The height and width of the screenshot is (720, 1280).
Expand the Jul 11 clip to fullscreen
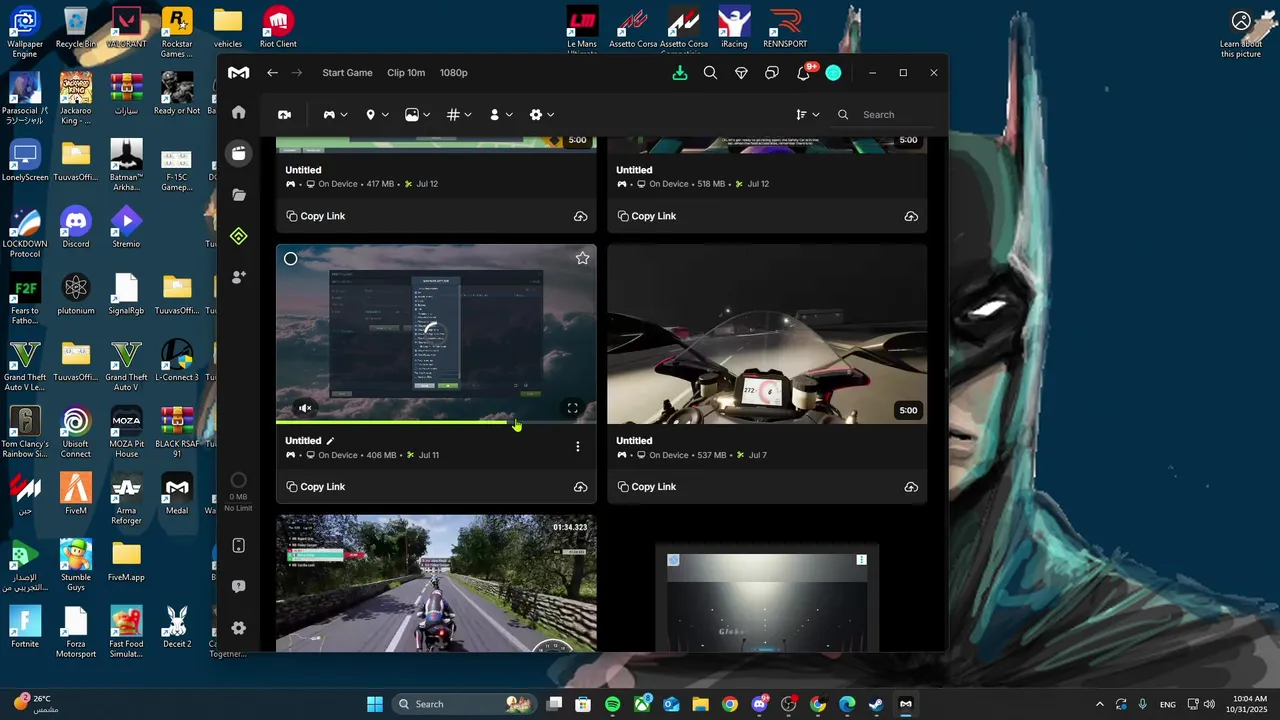pos(572,408)
